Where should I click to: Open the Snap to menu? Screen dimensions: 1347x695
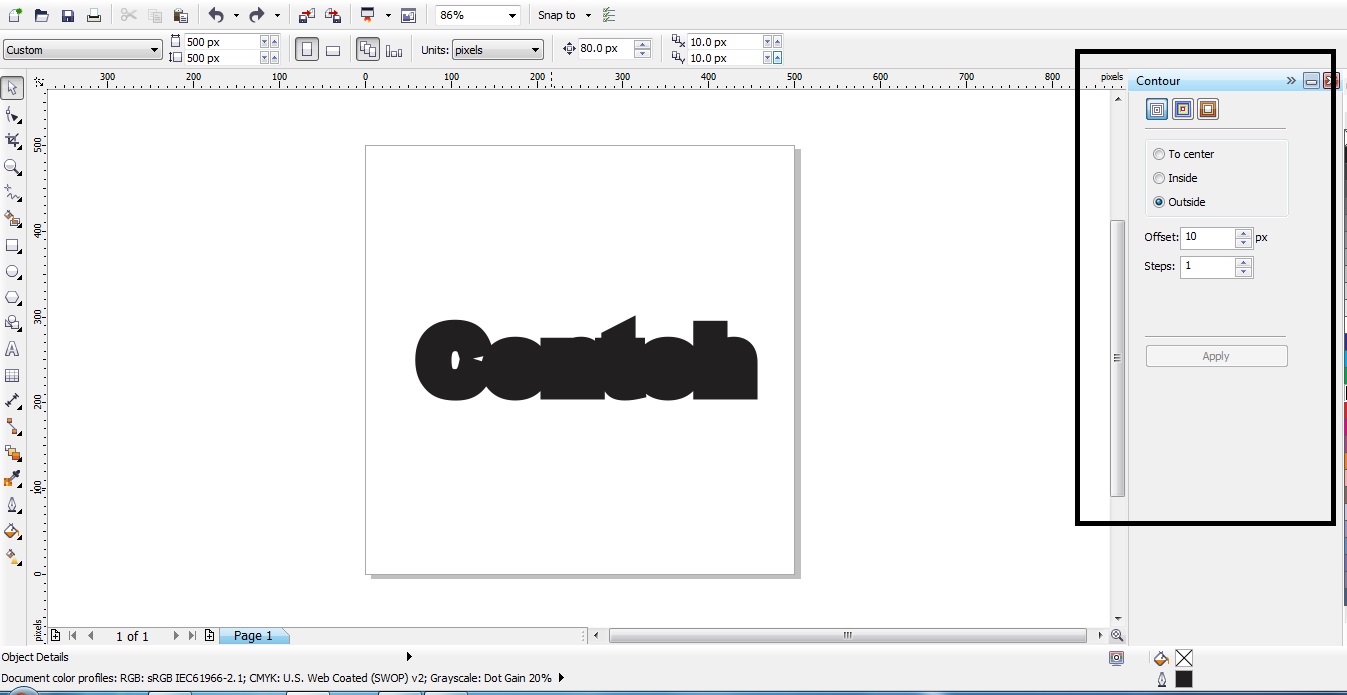click(x=560, y=14)
